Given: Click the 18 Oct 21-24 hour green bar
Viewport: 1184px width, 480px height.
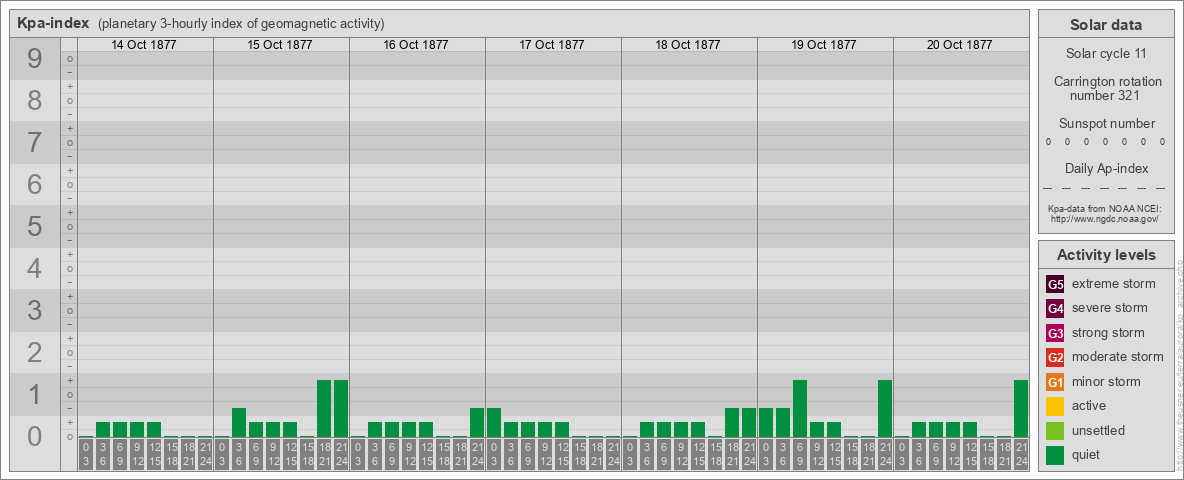Looking at the screenshot, I should coord(748,423).
